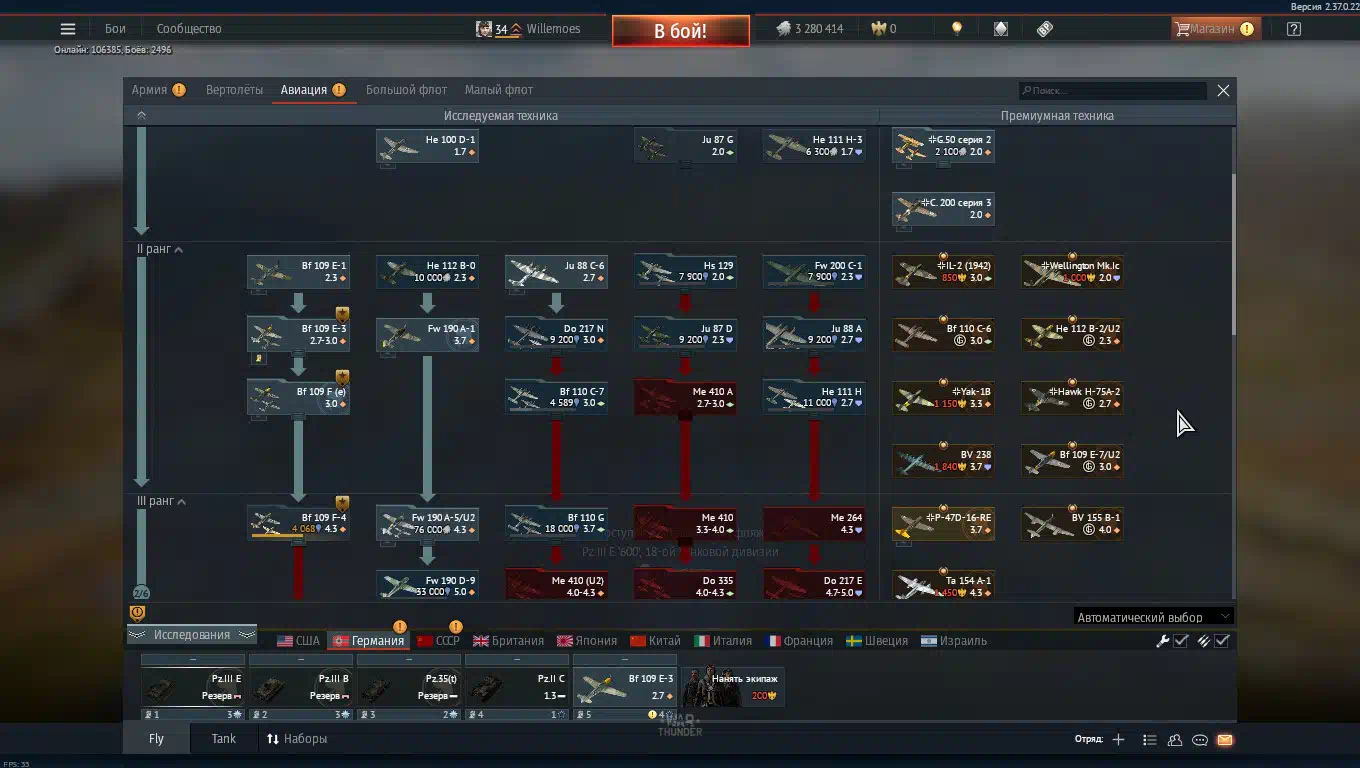Select the He 111 H-3 aircraft

(814, 146)
